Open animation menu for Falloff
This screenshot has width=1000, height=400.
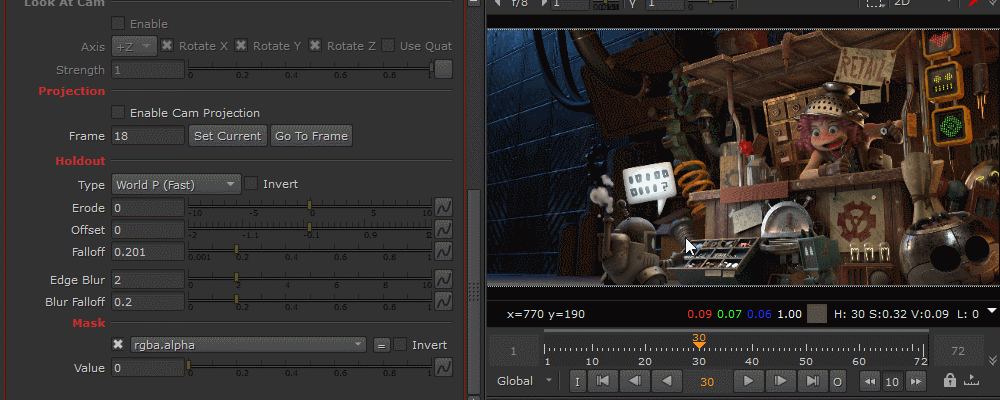443,251
